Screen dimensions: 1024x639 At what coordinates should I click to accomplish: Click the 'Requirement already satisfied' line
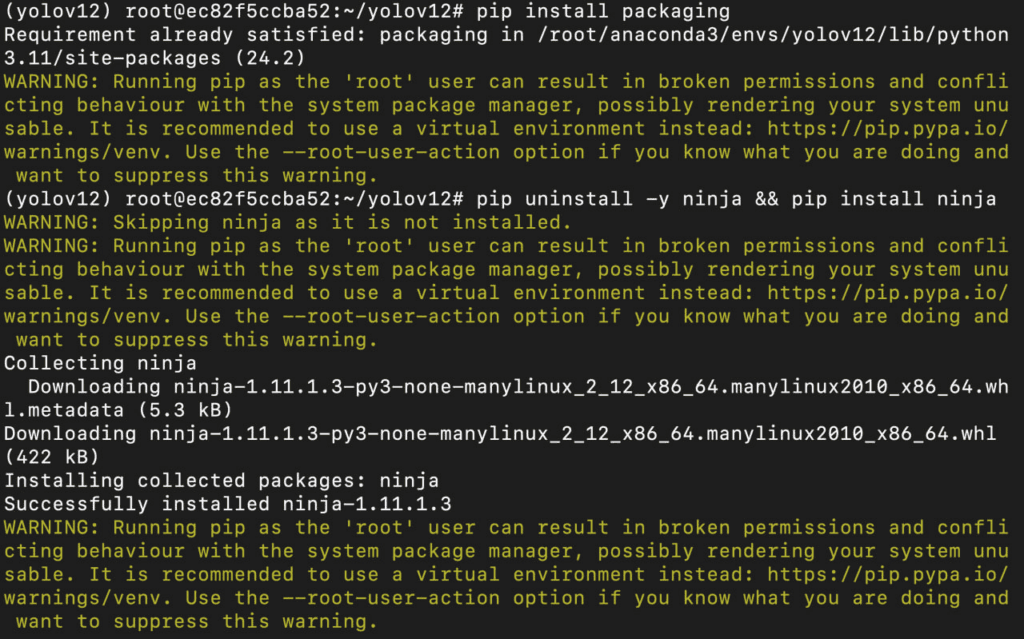(x=506, y=35)
